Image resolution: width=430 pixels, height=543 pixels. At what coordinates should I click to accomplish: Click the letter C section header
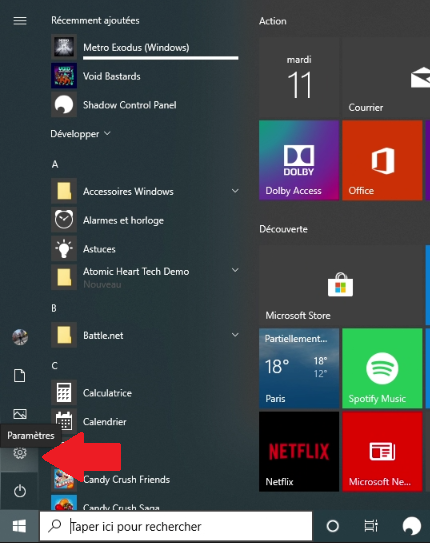tap(54, 366)
